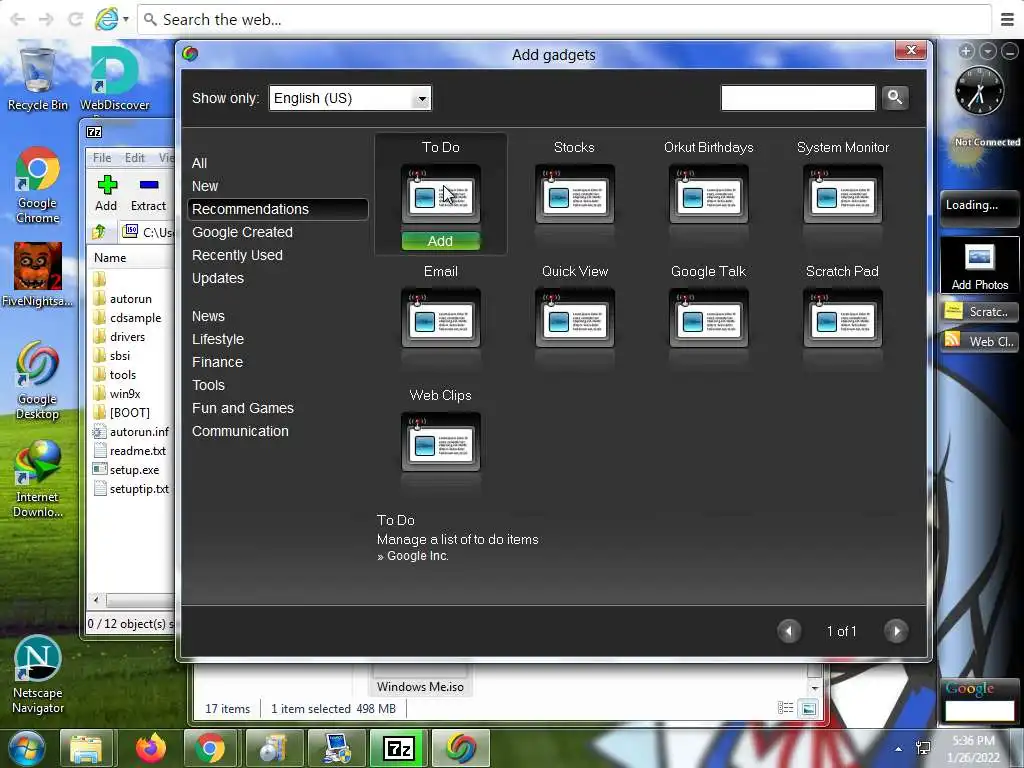Open Recycle Bin desktop icon
The width and height of the screenshot is (1024, 768).
coord(37,79)
